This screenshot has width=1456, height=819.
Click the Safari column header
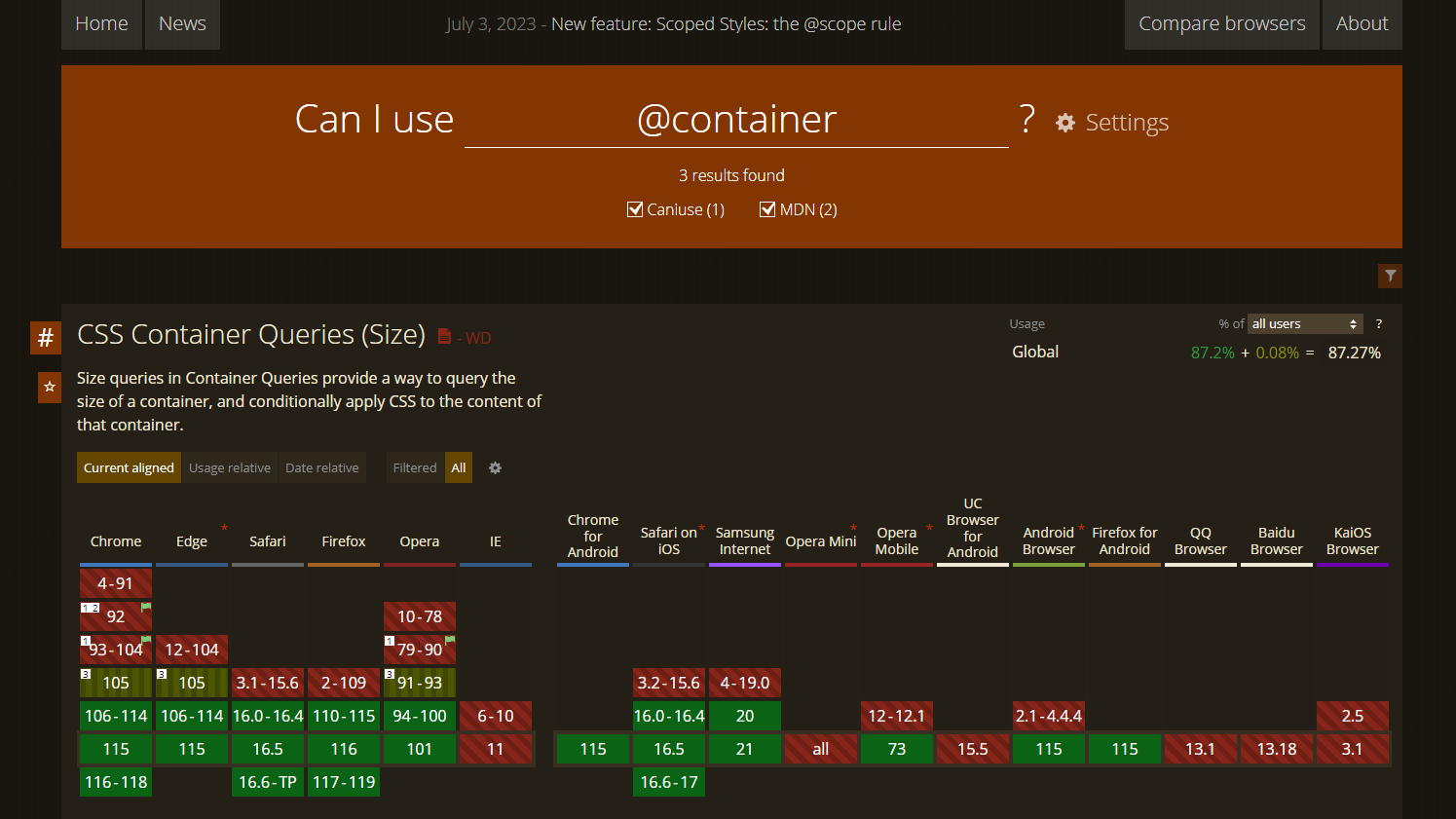pos(268,541)
